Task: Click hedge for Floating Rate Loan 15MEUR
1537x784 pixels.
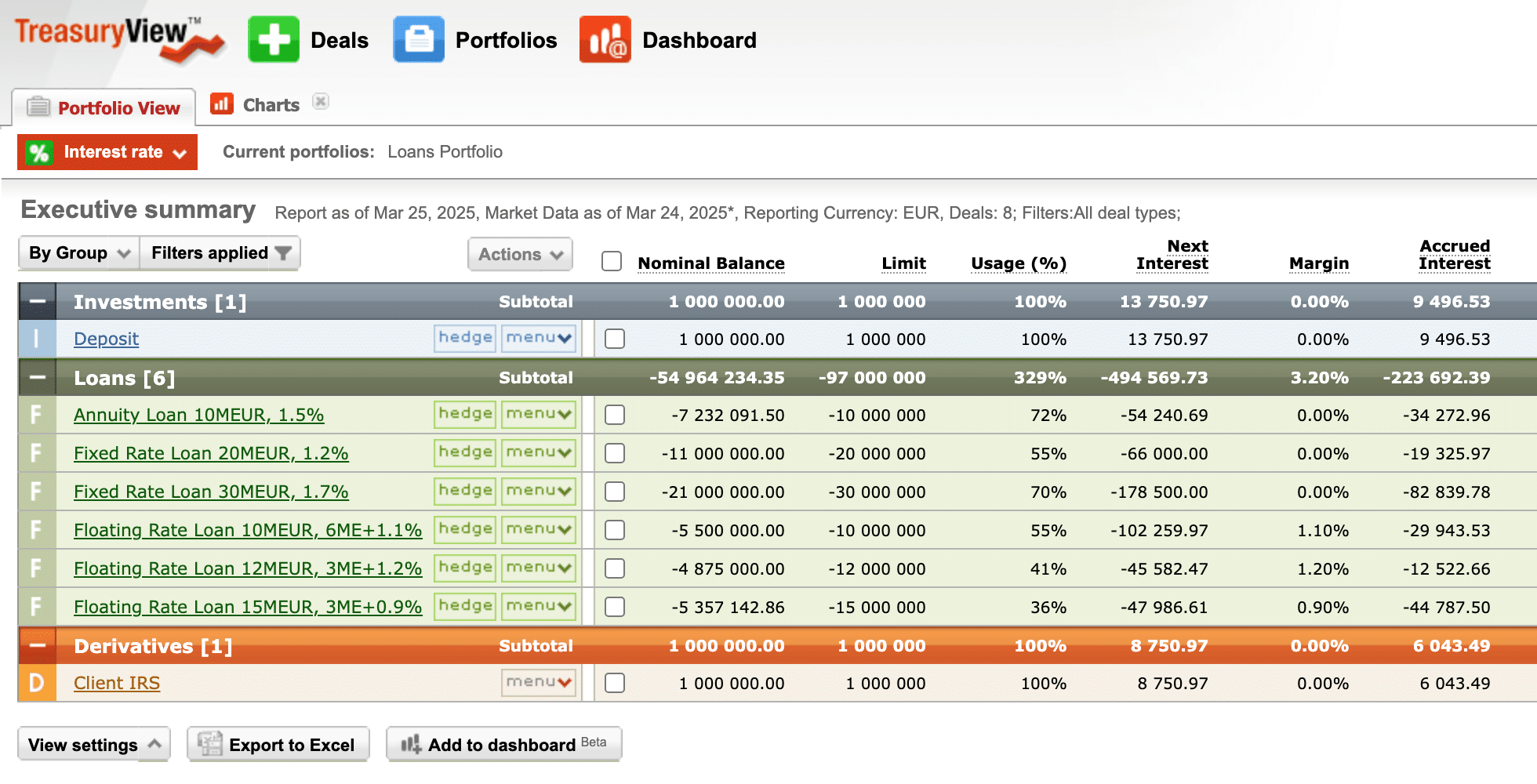Action: pos(464,606)
